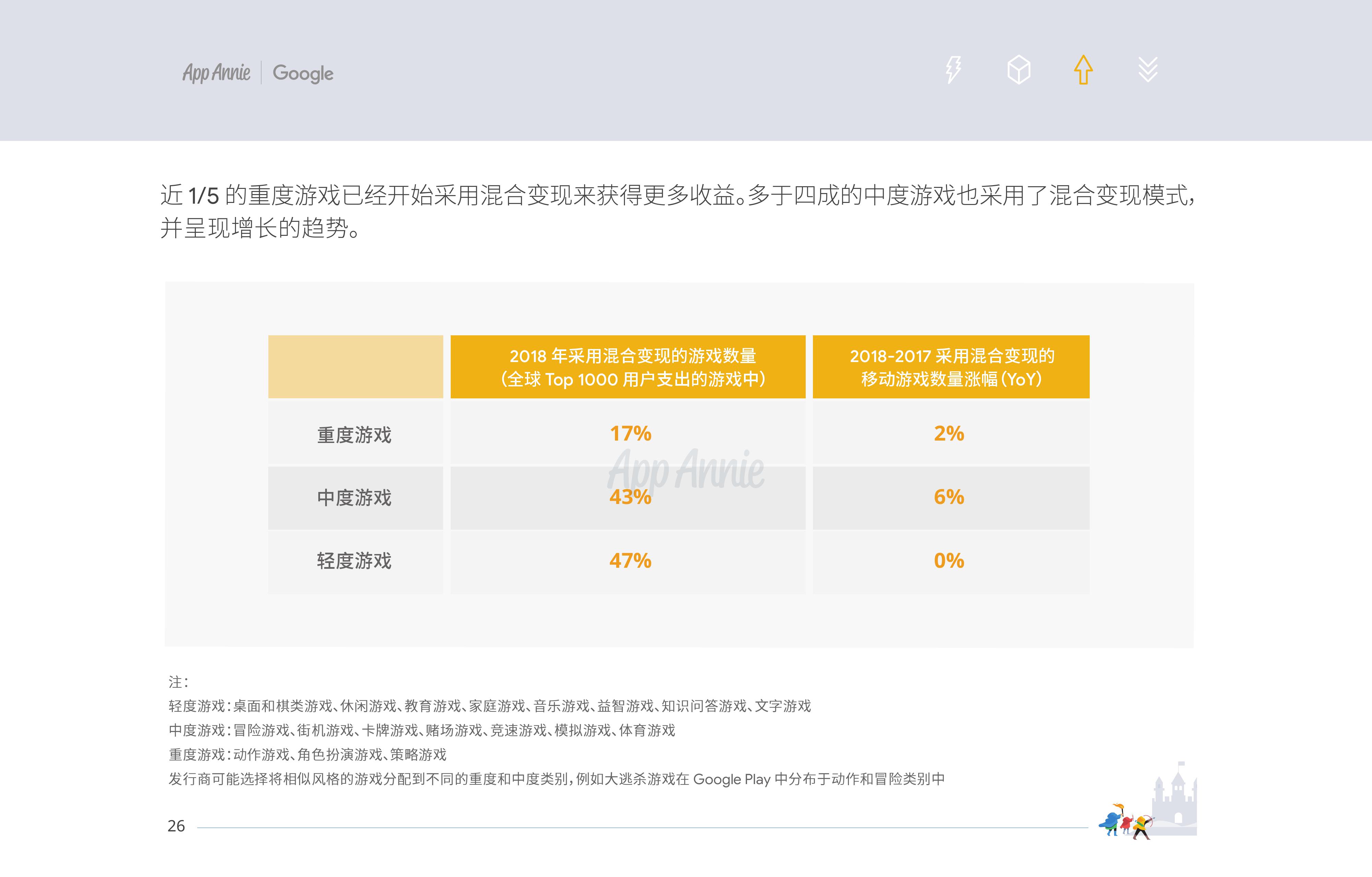Click the lightning bolt icon in header
Viewport: 1372px width, 877px height.
click(953, 70)
